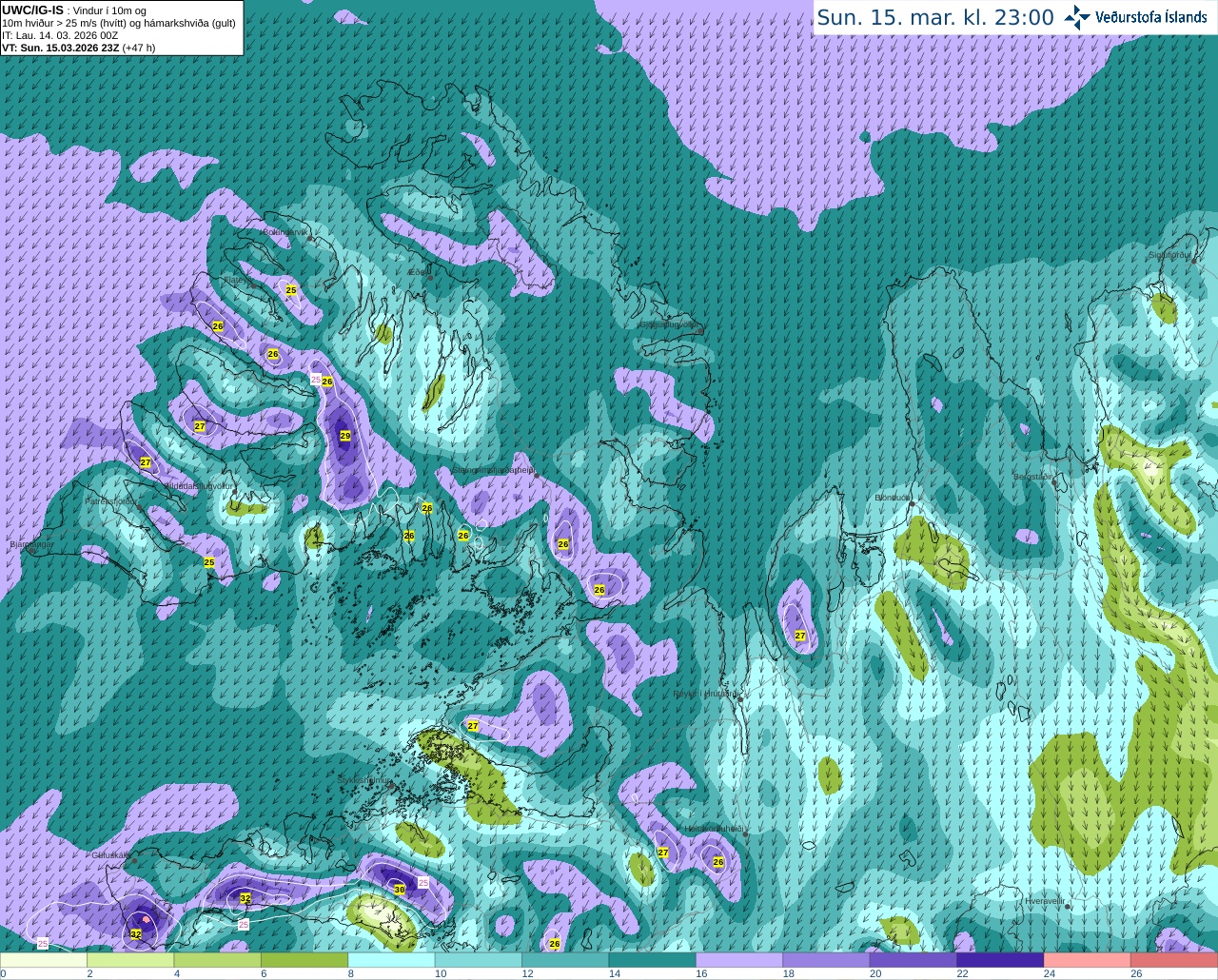The image size is (1218, 980).
Task: Click the Holtavörðuheiði station label
Action: (714, 829)
